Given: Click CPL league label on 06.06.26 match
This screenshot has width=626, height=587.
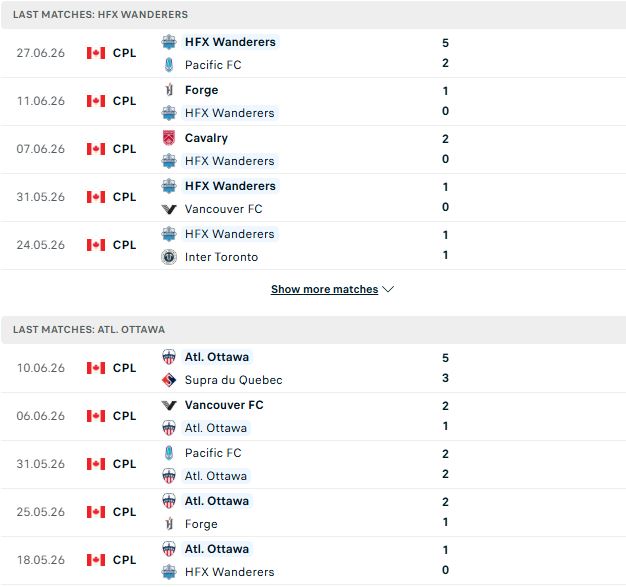Looking at the screenshot, I should click(x=124, y=416).
